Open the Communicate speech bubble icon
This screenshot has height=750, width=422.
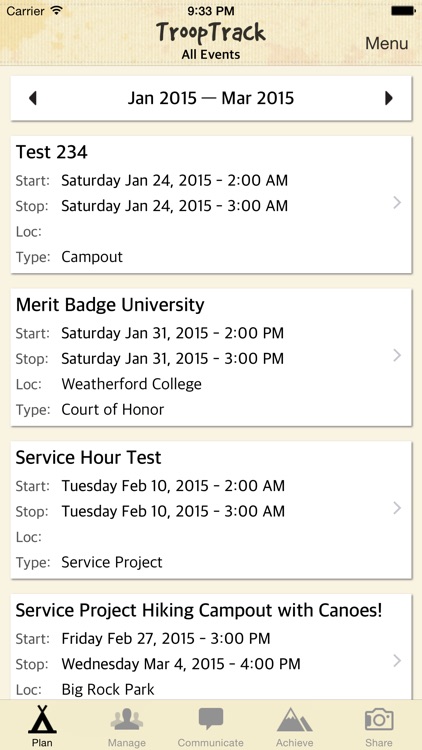[211, 719]
